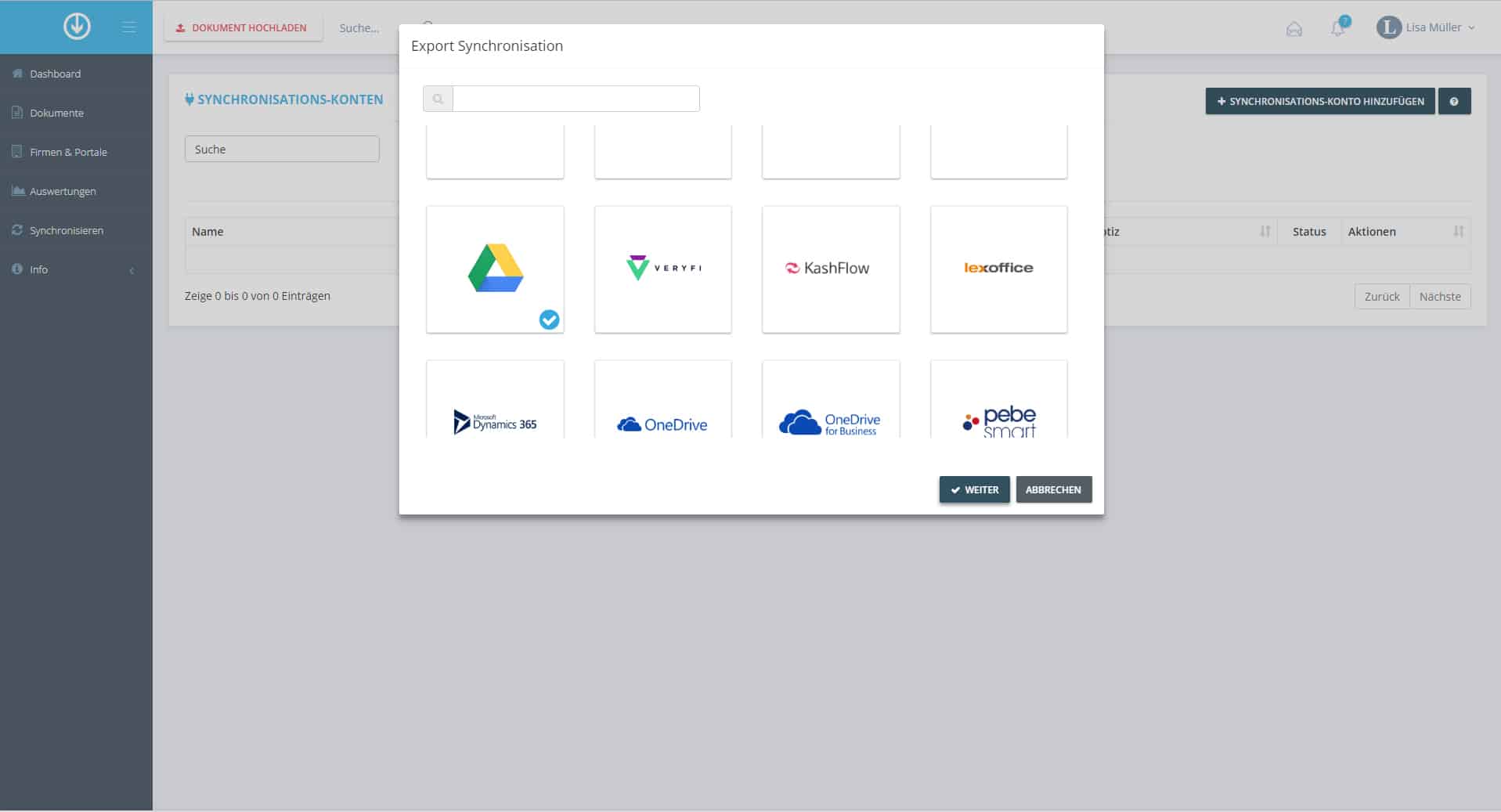Go to Dokumente in the sidebar
The width and height of the screenshot is (1501, 812).
tap(76, 113)
